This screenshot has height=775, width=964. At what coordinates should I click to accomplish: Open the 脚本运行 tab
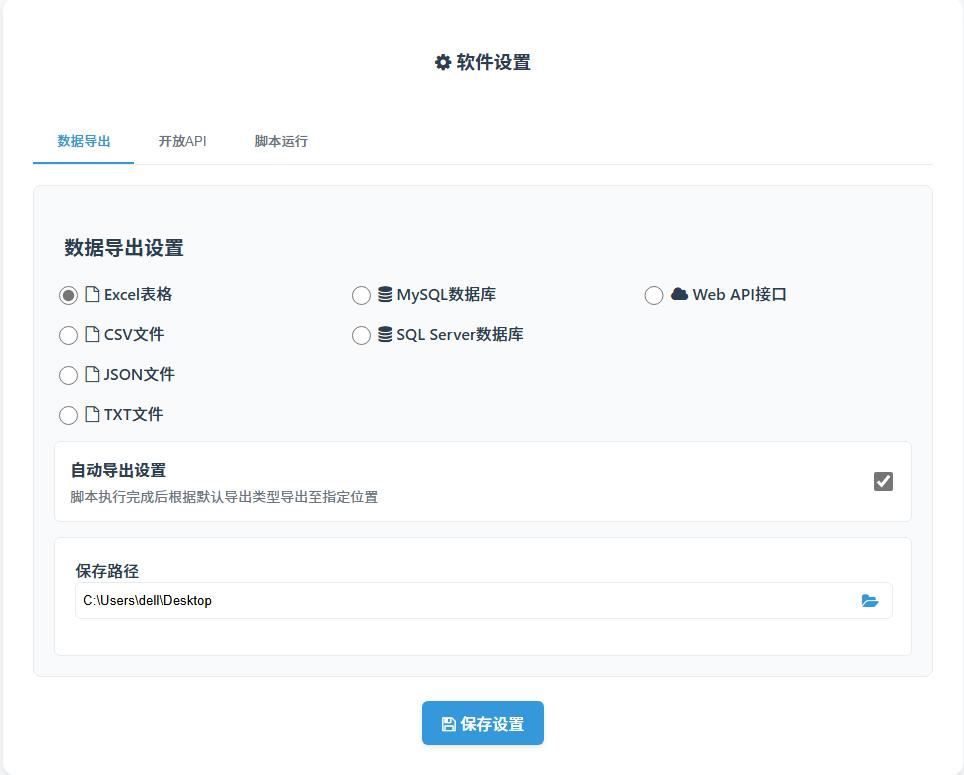pos(281,141)
